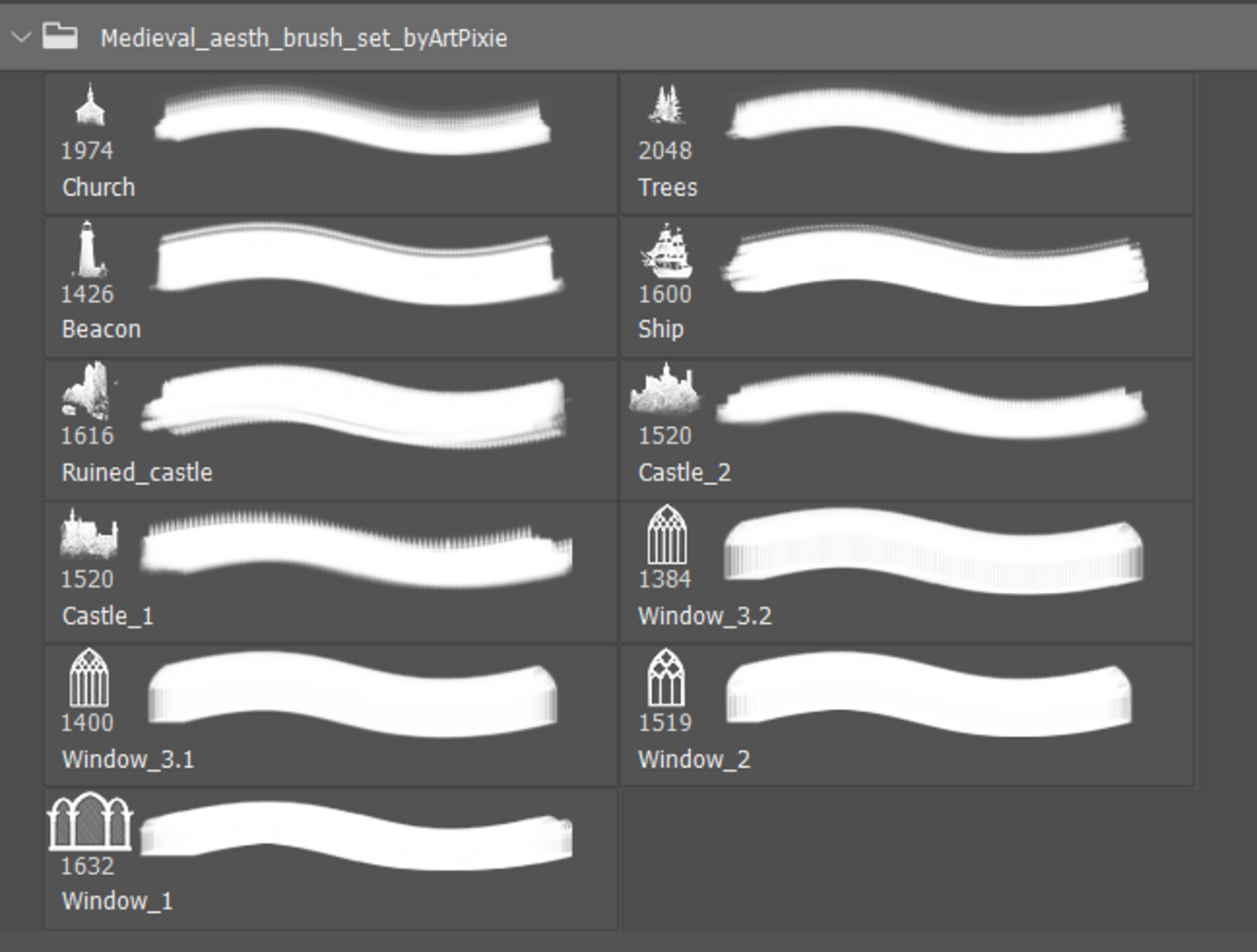Click the Window_3.1 stroke preview
1257x952 pixels.
click(353, 694)
